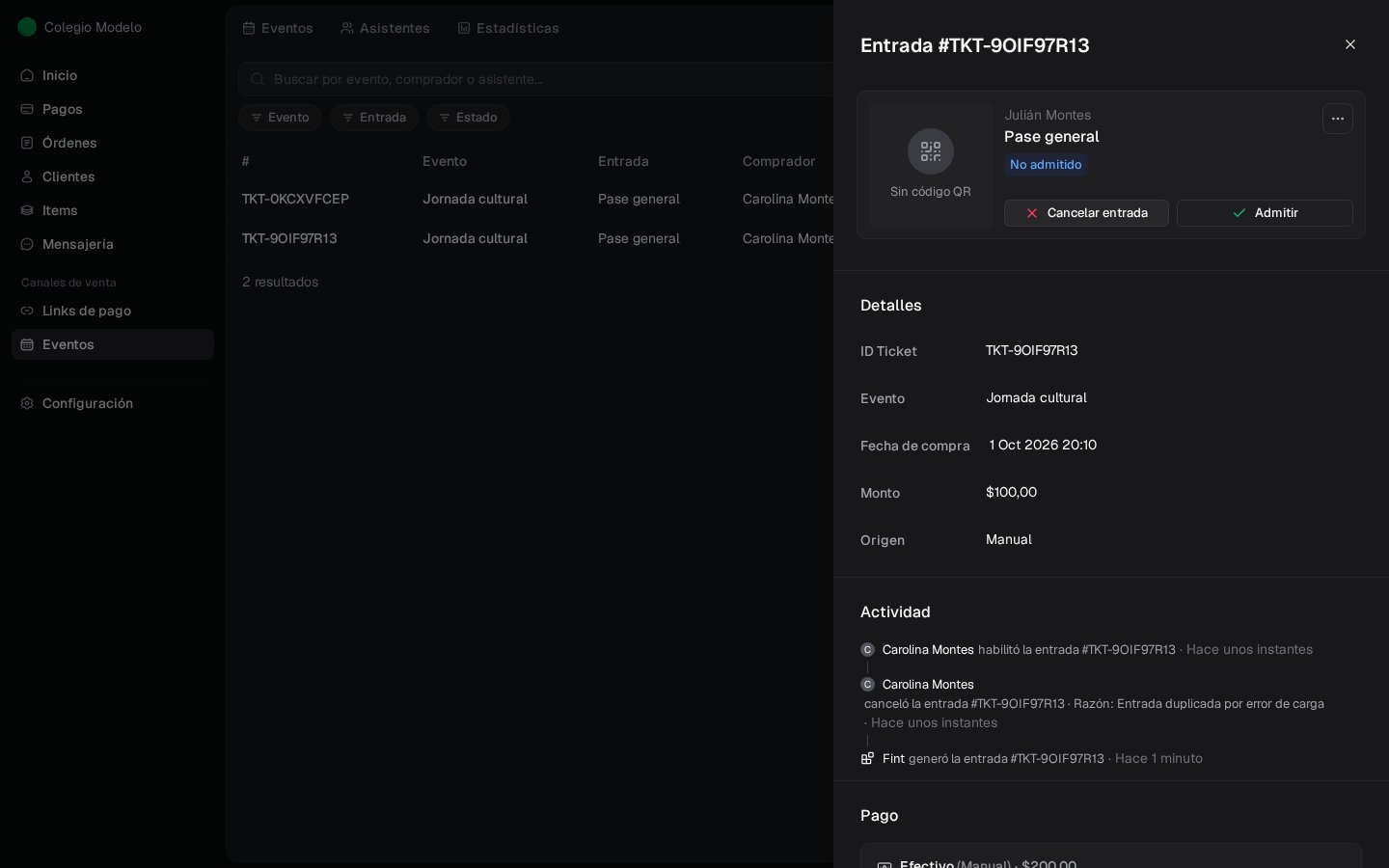Click the Colegio Modelo green logo
1389x868 pixels.
27,27
